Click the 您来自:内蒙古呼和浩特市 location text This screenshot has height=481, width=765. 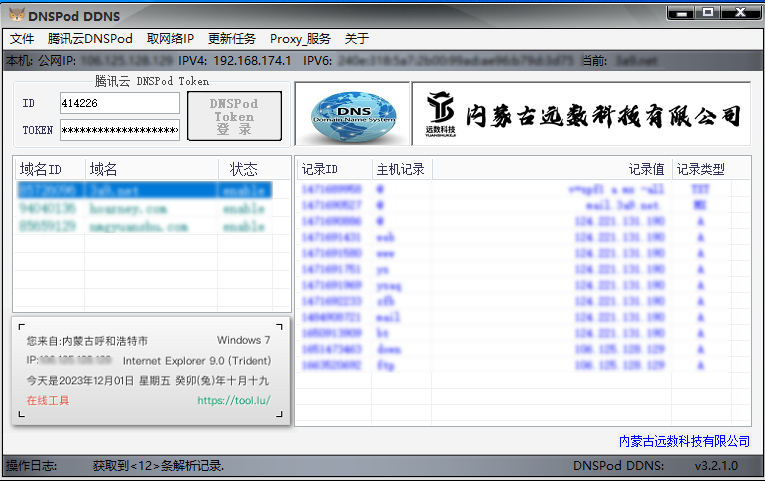pyautogui.click(x=87, y=341)
